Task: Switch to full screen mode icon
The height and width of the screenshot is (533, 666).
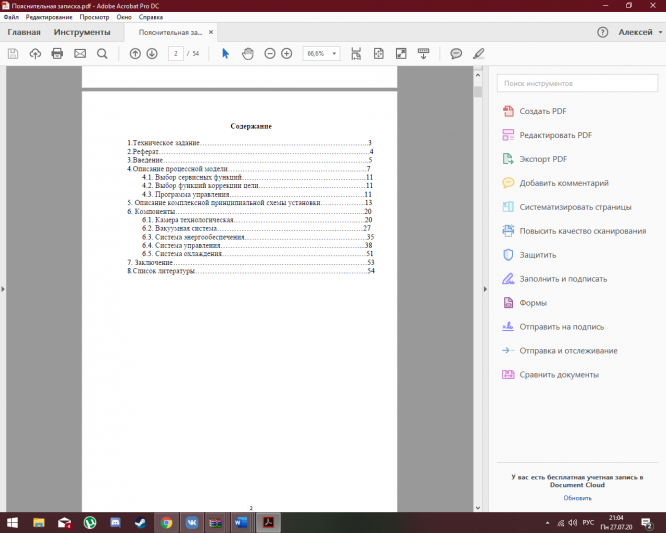Action: 401,54
